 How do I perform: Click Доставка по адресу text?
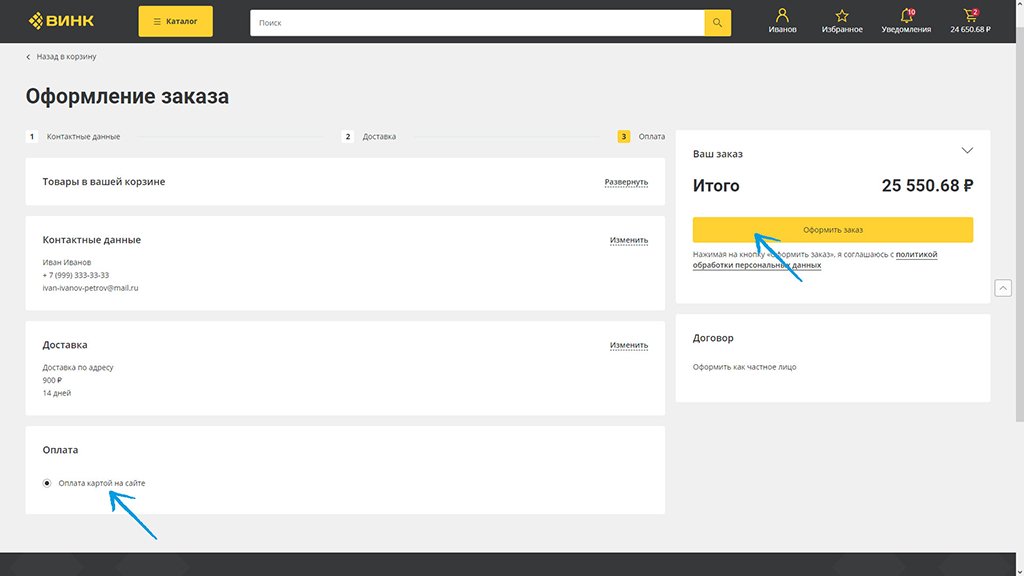coord(78,368)
